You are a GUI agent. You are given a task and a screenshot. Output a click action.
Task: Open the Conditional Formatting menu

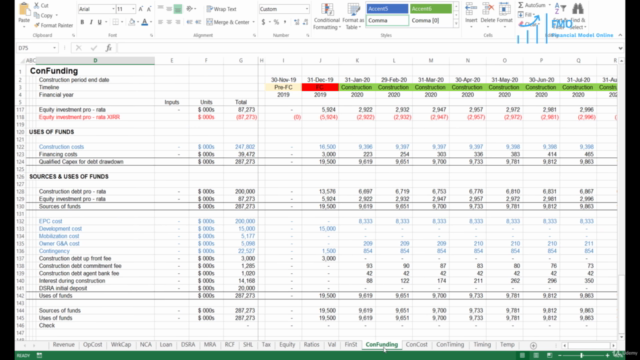(327, 16)
